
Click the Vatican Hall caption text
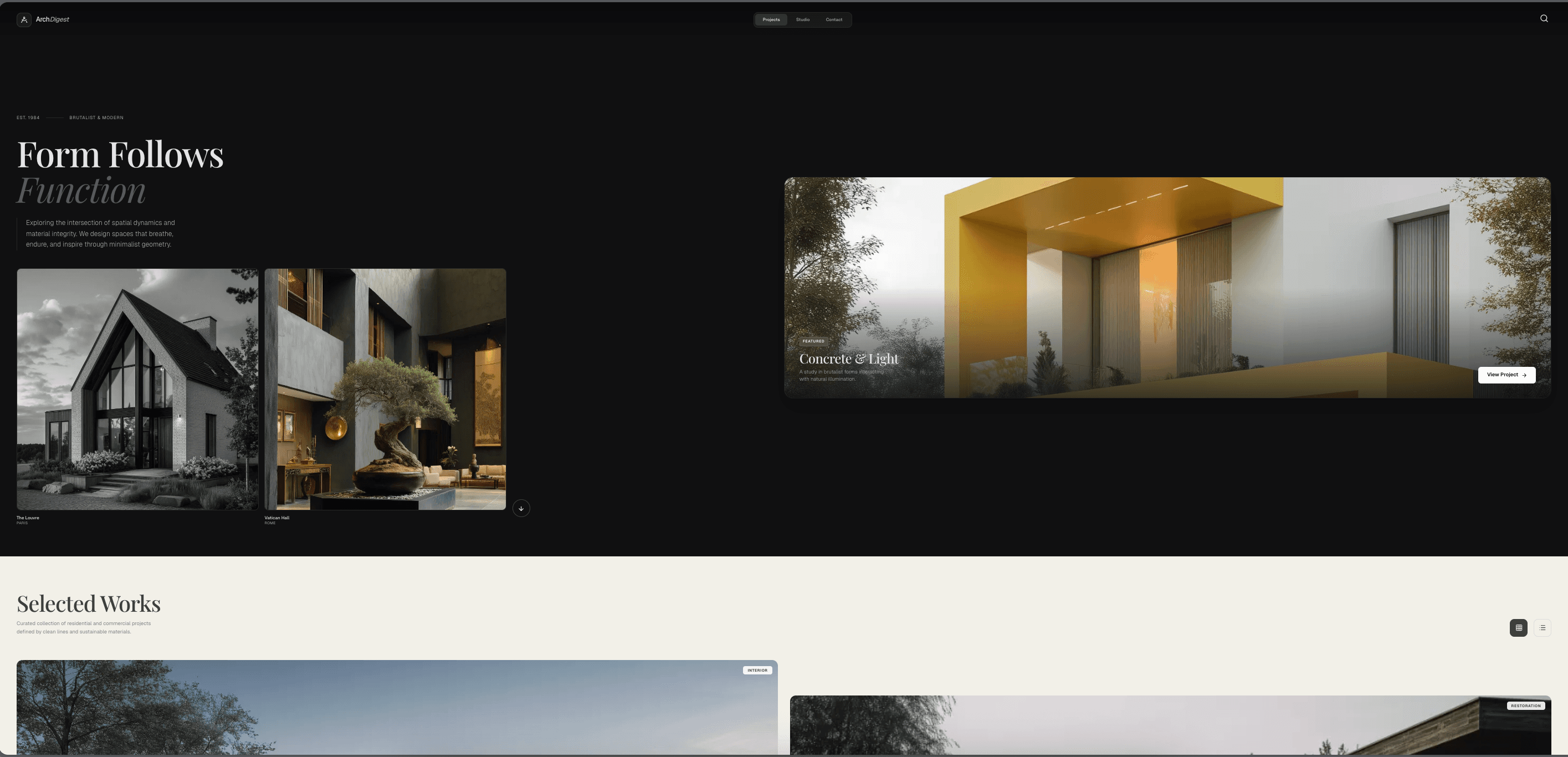tap(276, 518)
